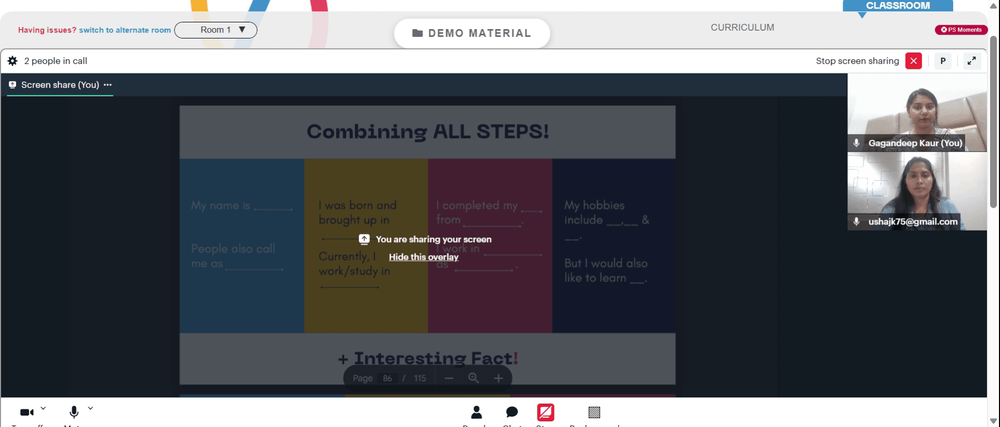This screenshot has height=427, width=1000.
Task: Mute the microphone
Action: 74,412
